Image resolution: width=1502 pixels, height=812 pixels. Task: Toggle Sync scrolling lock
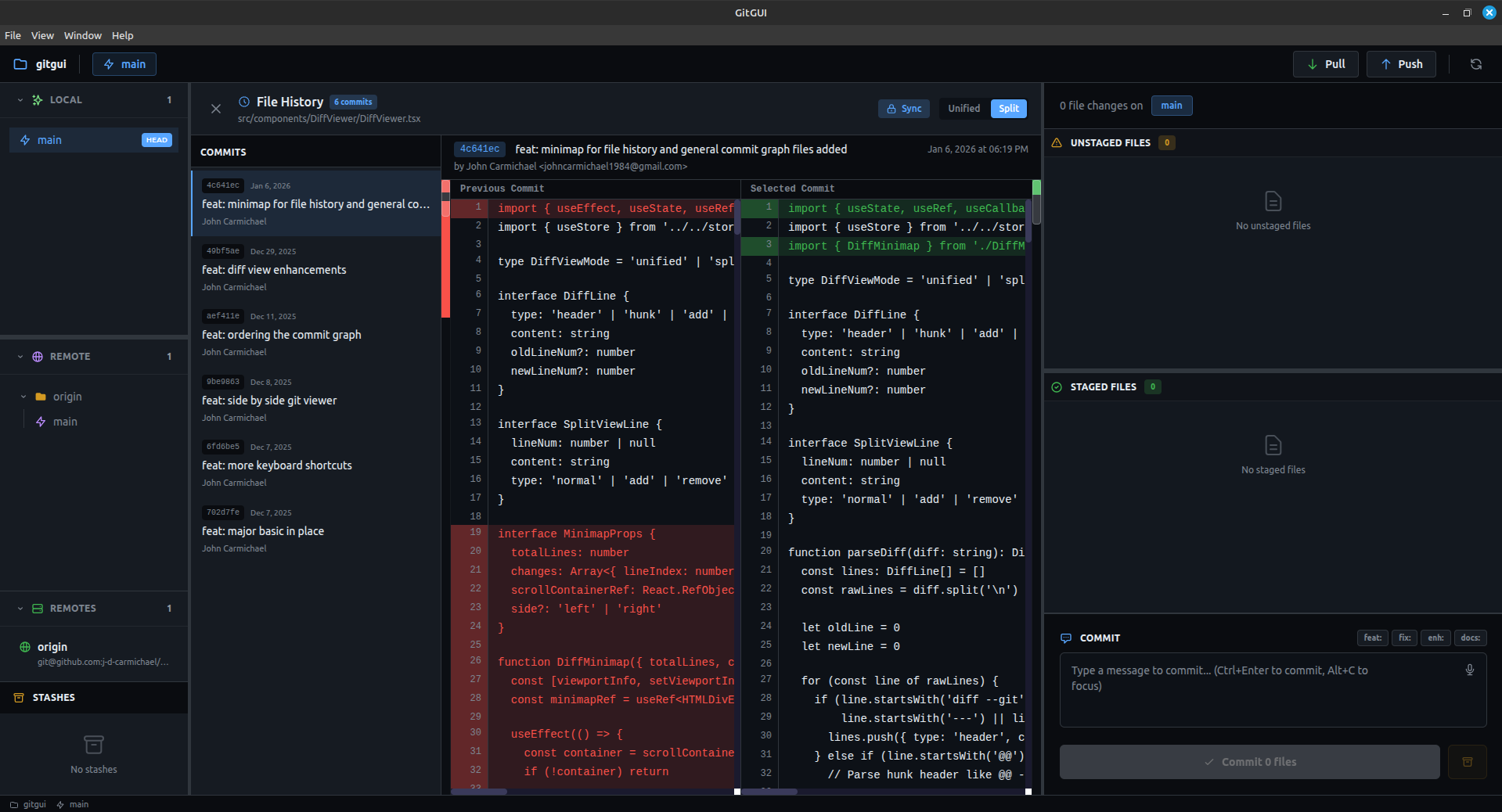(x=903, y=109)
